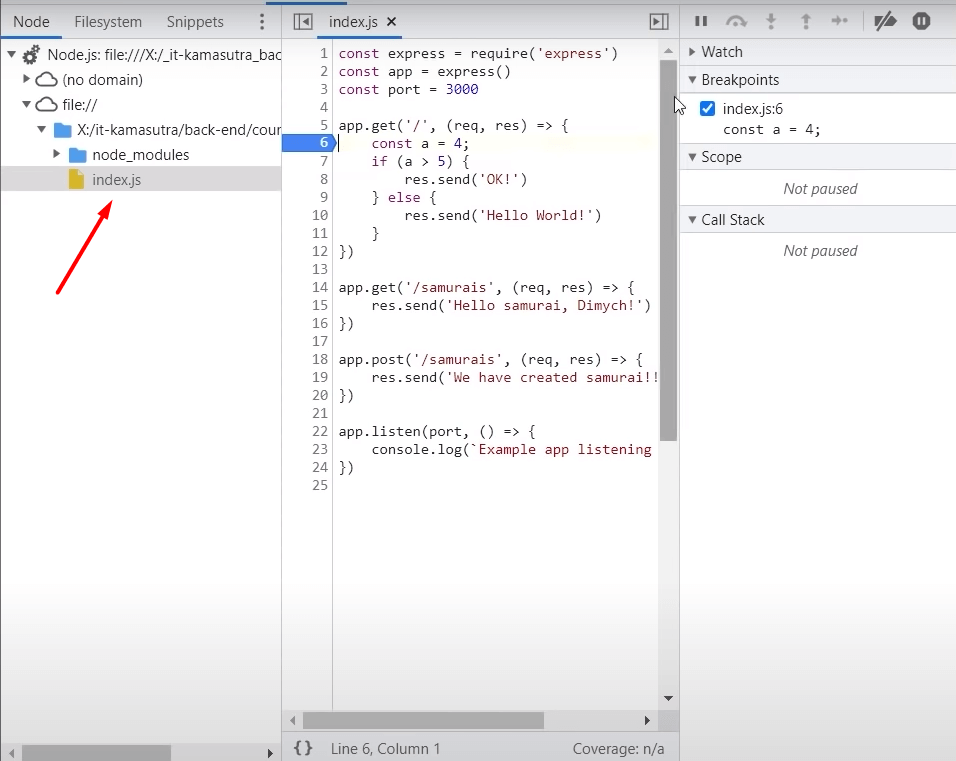Image resolution: width=956 pixels, height=761 pixels.
Task: Expand the Watch section
Action: [x=721, y=52]
